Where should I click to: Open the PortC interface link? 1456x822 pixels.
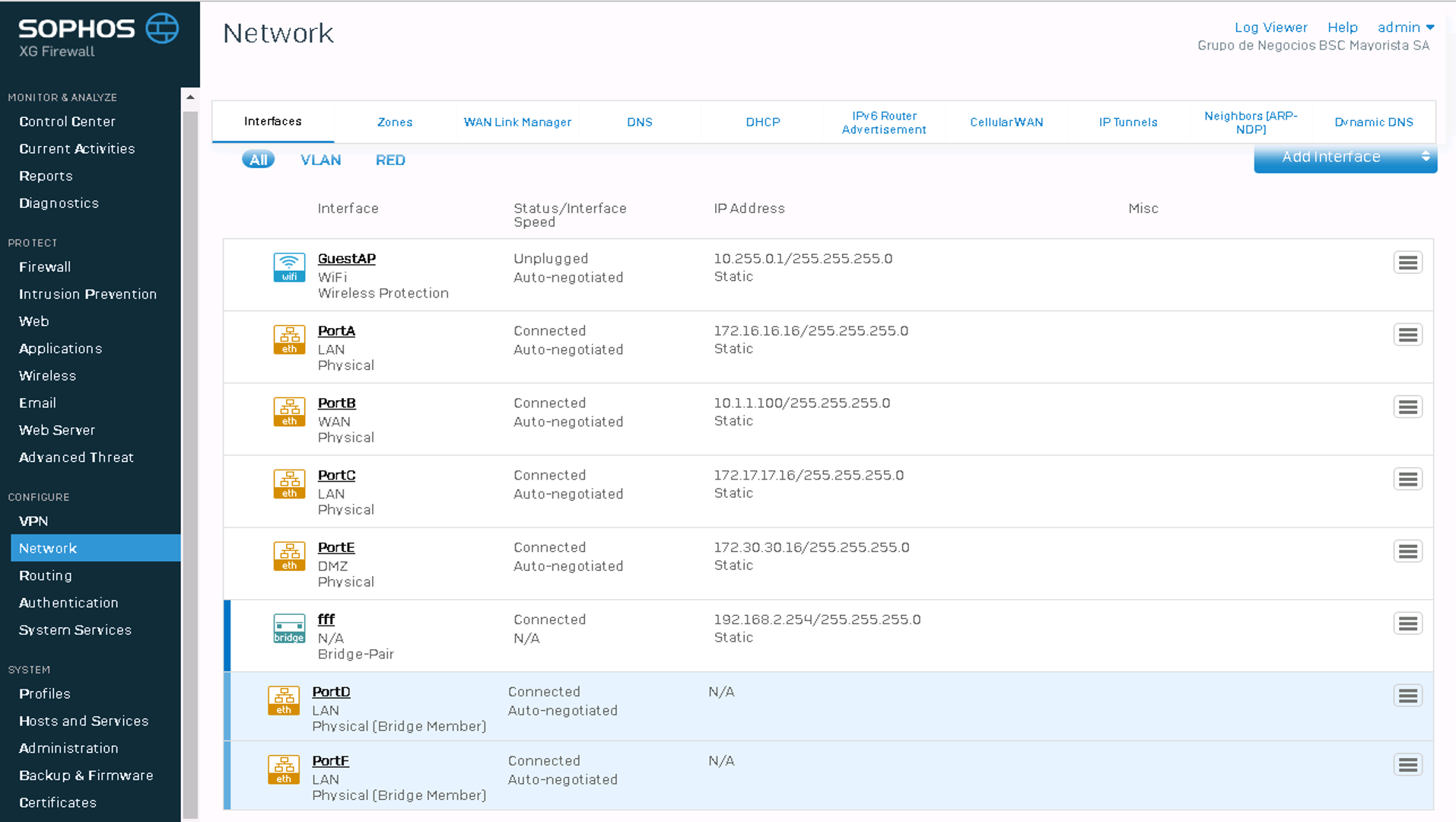click(337, 476)
